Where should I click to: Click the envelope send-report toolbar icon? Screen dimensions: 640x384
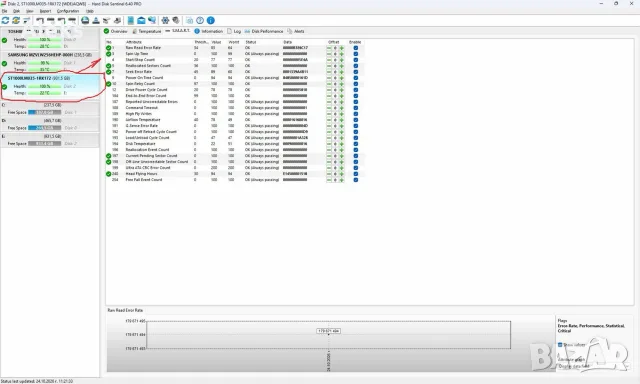pos(141,20)
